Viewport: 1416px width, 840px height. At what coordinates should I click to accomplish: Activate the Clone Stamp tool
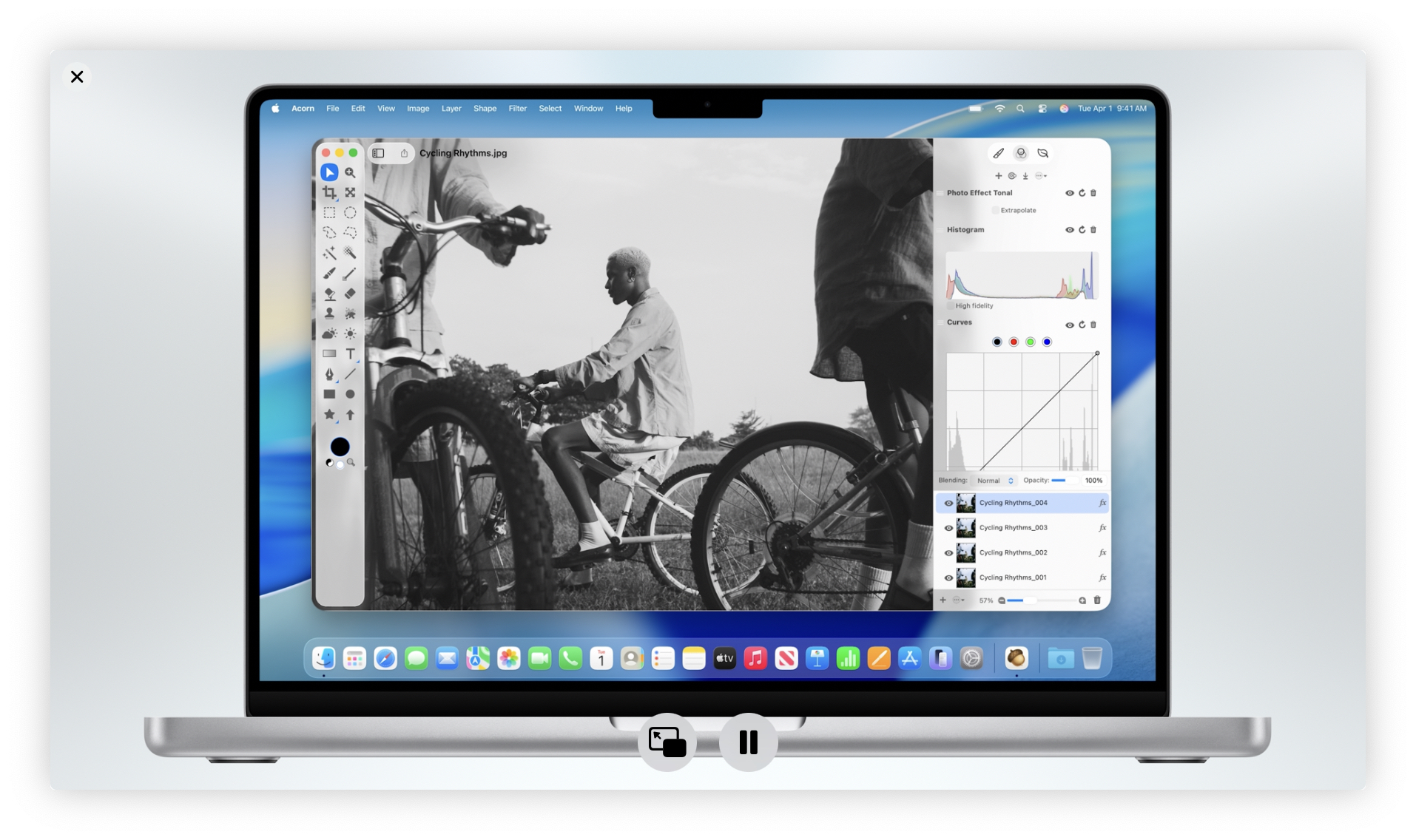pos(329,314)
